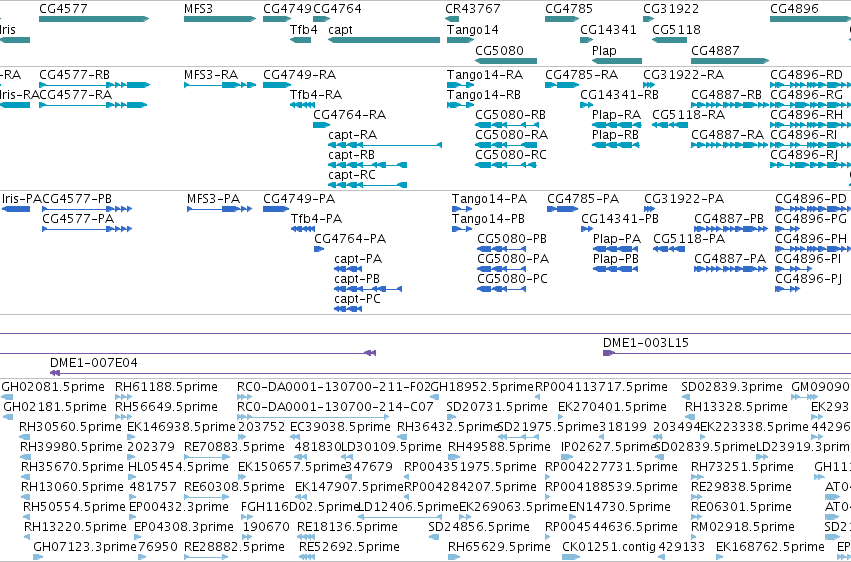The width and height of the screenshot is (851, 562).
Task: Select the CG5080 gene bar
Action: (506, 61)
